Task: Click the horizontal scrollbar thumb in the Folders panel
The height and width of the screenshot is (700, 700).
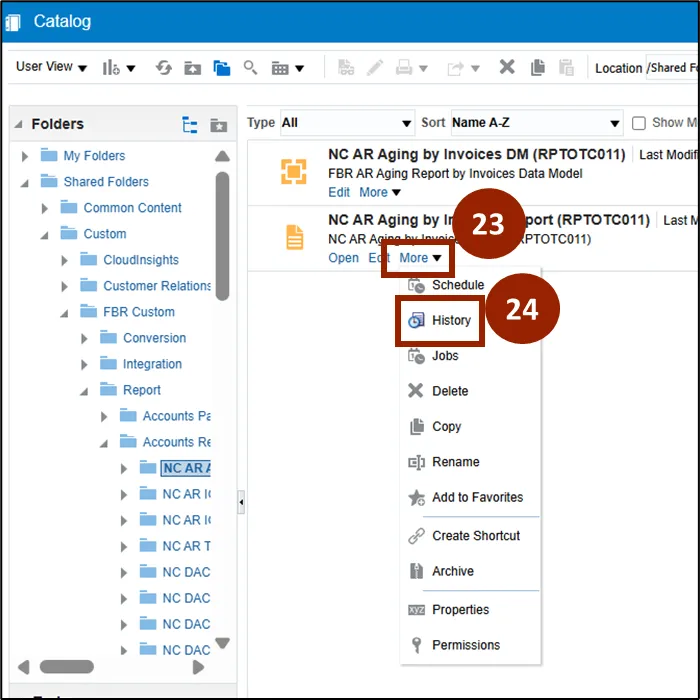Action: 67,667
